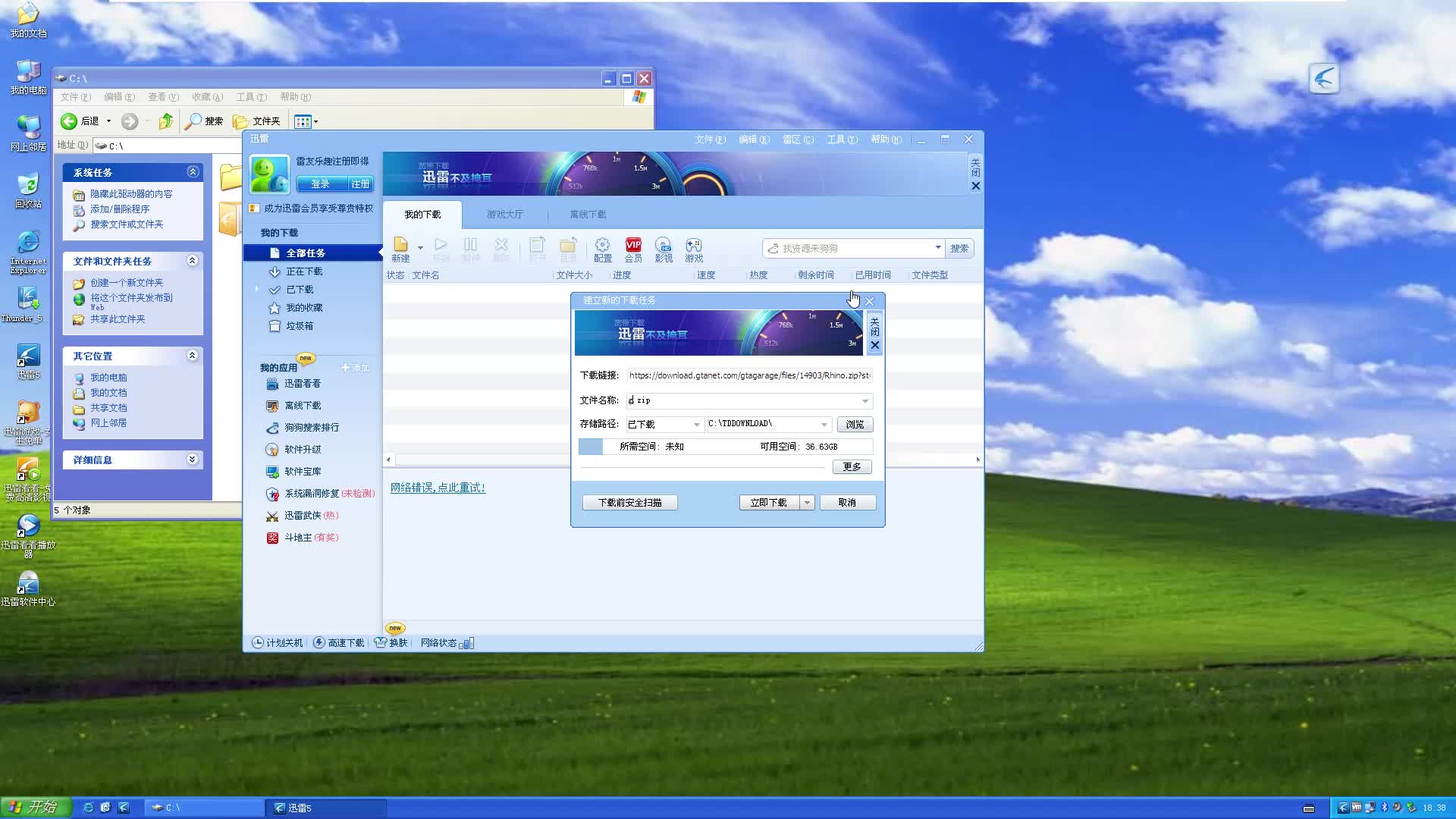Screen dimensions: 1456x819
Task: Open Thunder's 文件(F) menu
Action: click(x=711, y=140)
